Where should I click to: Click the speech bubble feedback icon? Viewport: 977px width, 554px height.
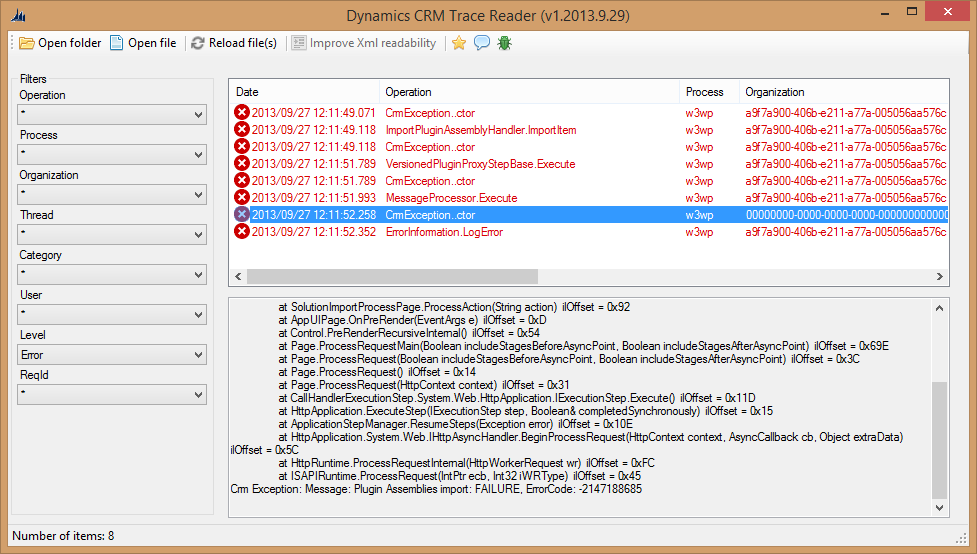tap(482, 43)
